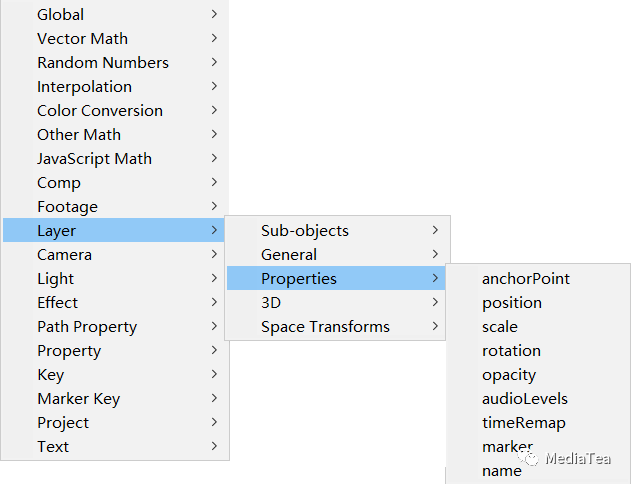This screenshot has height=484, width=631.
Task: Open the General layer submenu
Action: [x=289, y=255]
